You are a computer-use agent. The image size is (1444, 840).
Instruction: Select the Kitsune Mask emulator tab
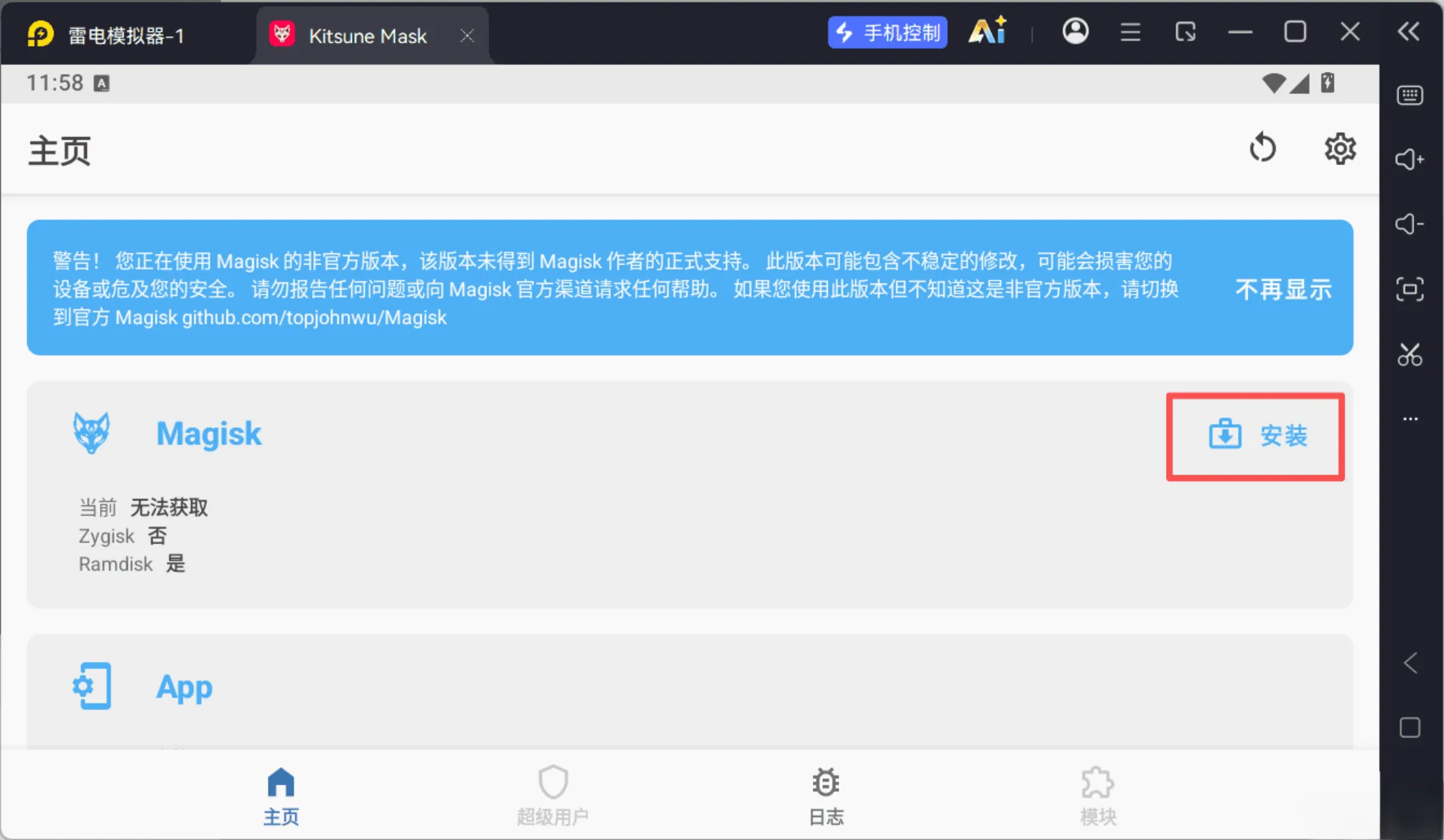pyautogui.click(x=368, y=35)
